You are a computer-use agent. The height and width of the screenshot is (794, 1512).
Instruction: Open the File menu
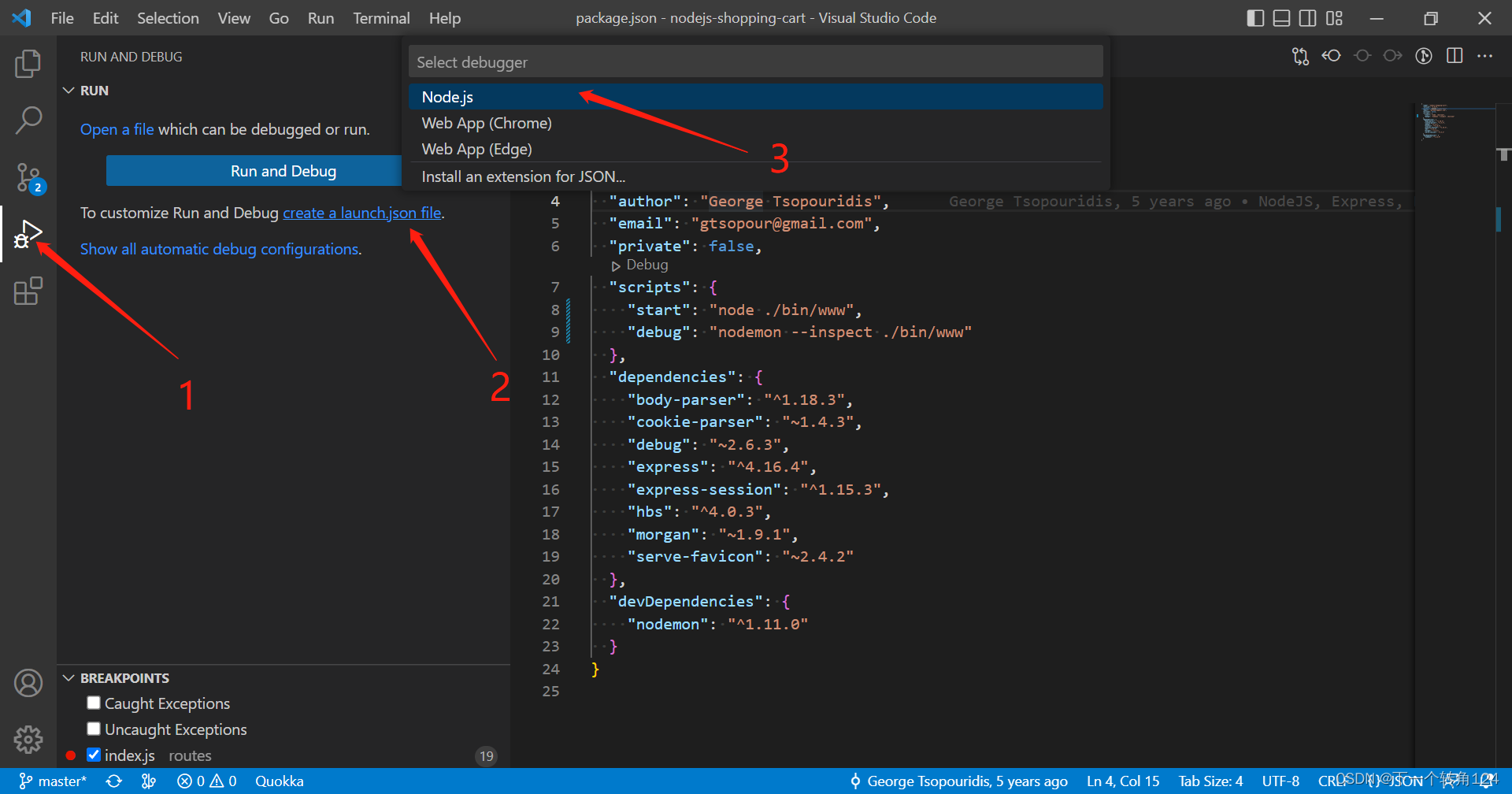62,18
